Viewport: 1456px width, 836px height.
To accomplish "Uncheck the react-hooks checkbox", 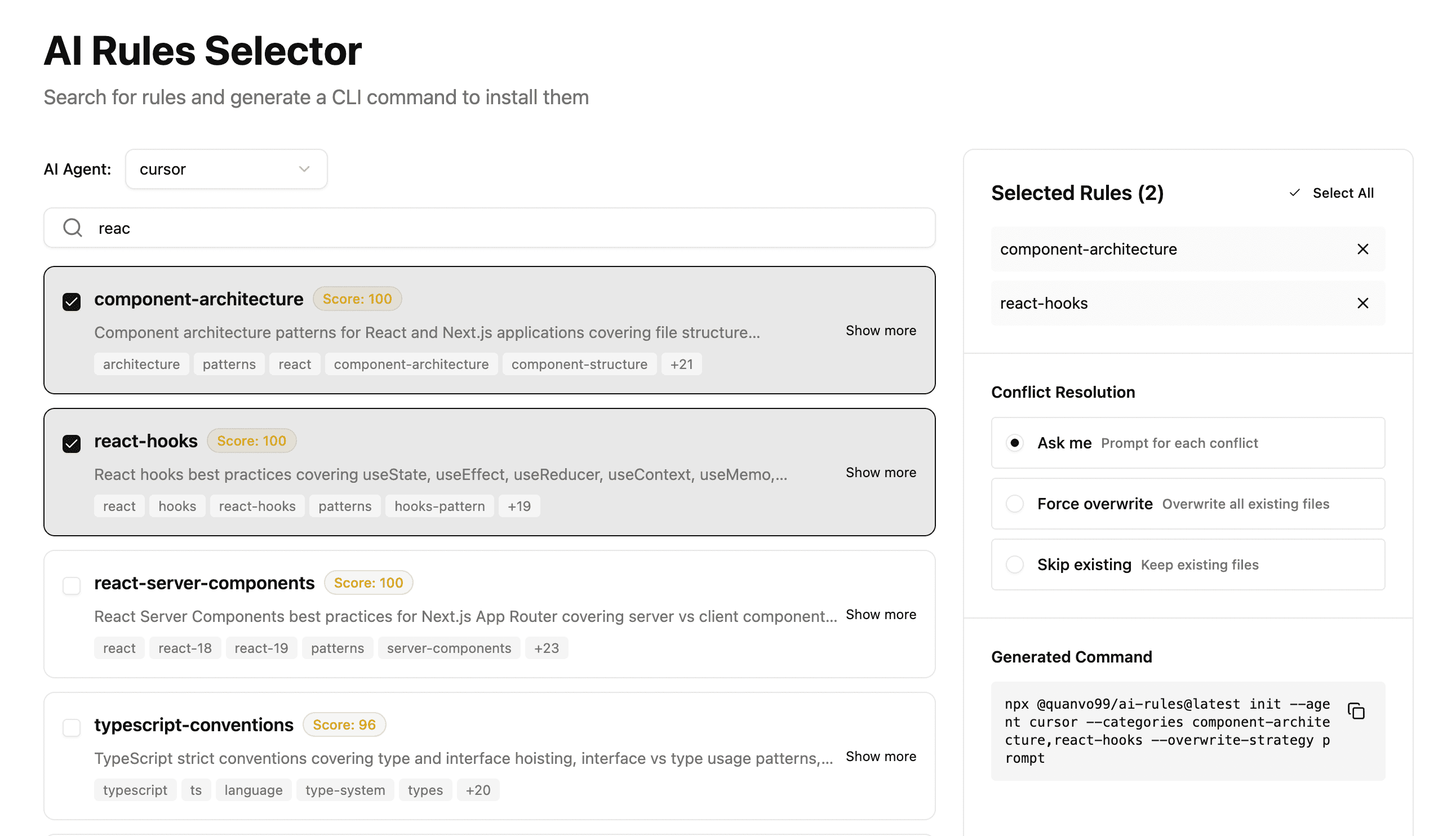I will (72, 443).
